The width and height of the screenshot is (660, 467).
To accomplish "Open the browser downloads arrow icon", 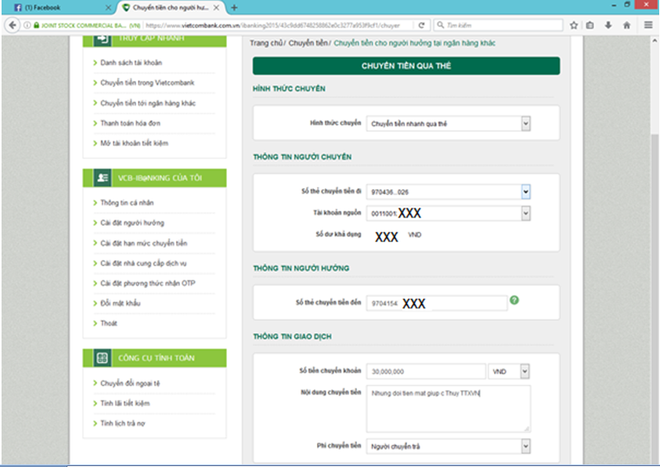I will tap(606, 25).
